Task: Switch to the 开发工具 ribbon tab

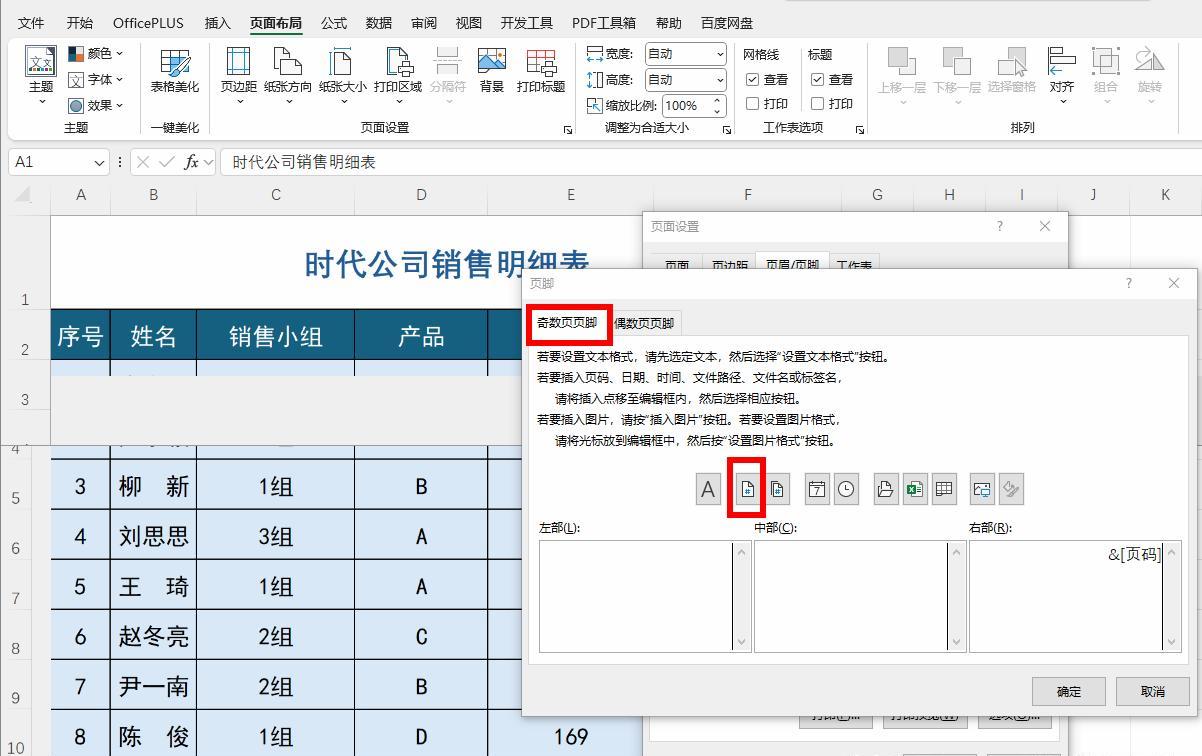Action: [x=527, y=23]
